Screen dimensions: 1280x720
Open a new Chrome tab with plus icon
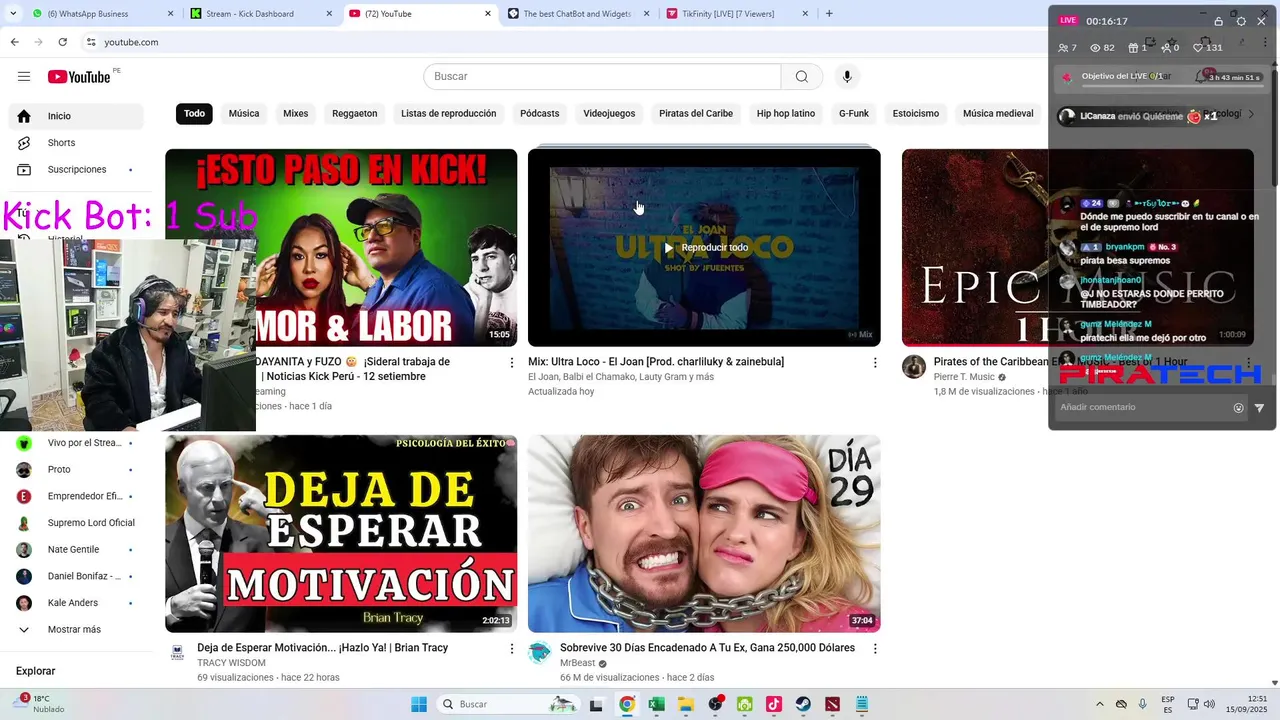click(x=829, y=14)
